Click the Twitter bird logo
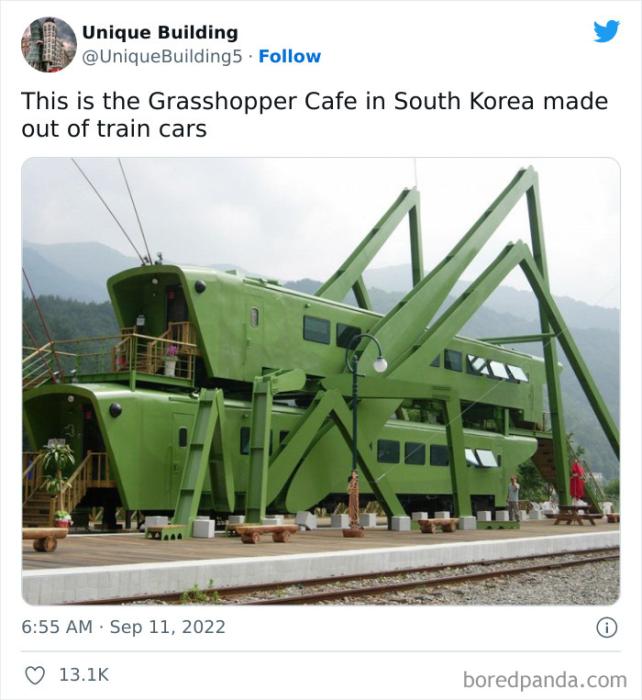The width and height of the screenshot is (642, 700). pos(606,31)
